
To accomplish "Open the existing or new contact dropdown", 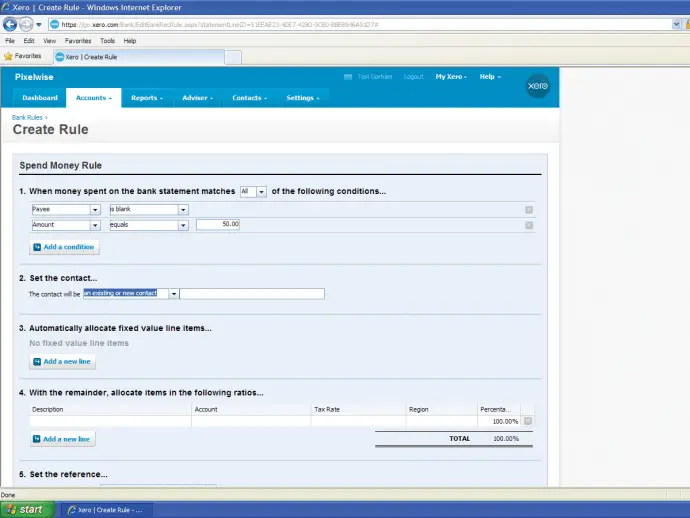I will pyautogui.click(x=174, y=294).
